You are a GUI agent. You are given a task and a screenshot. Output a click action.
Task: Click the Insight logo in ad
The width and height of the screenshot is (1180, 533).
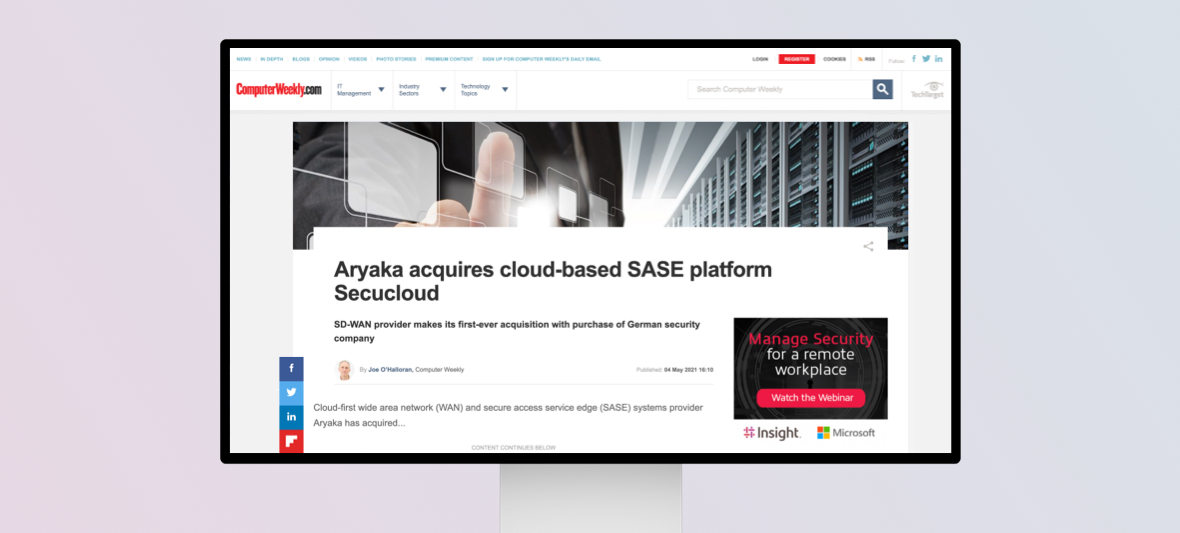tap(771, 433)
